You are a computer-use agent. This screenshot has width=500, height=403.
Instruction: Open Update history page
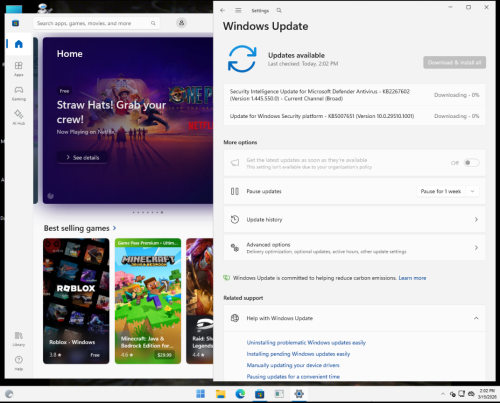(x=354, y=219)
